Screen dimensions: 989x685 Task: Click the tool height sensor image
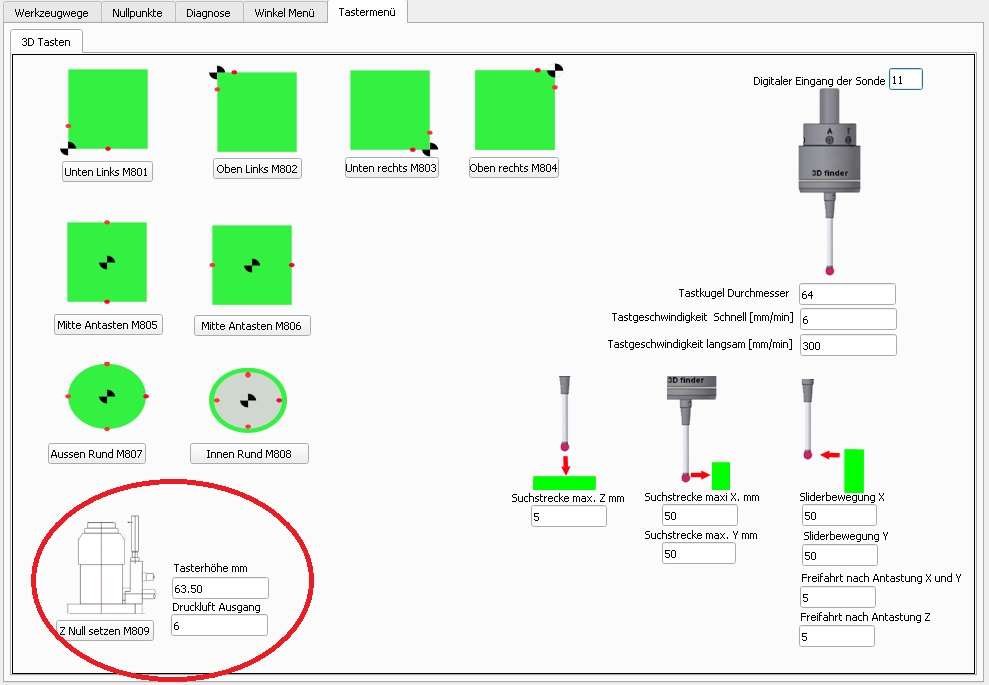(x=110, y=564)
